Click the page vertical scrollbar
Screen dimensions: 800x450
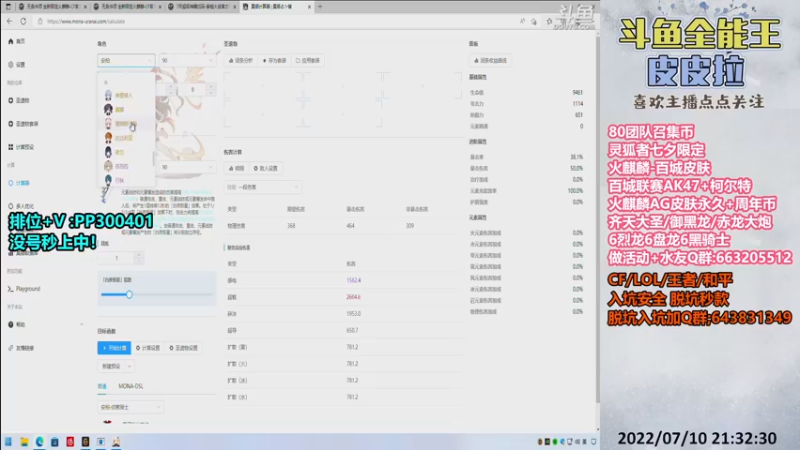pyautogui.click(x=597, y=219)
